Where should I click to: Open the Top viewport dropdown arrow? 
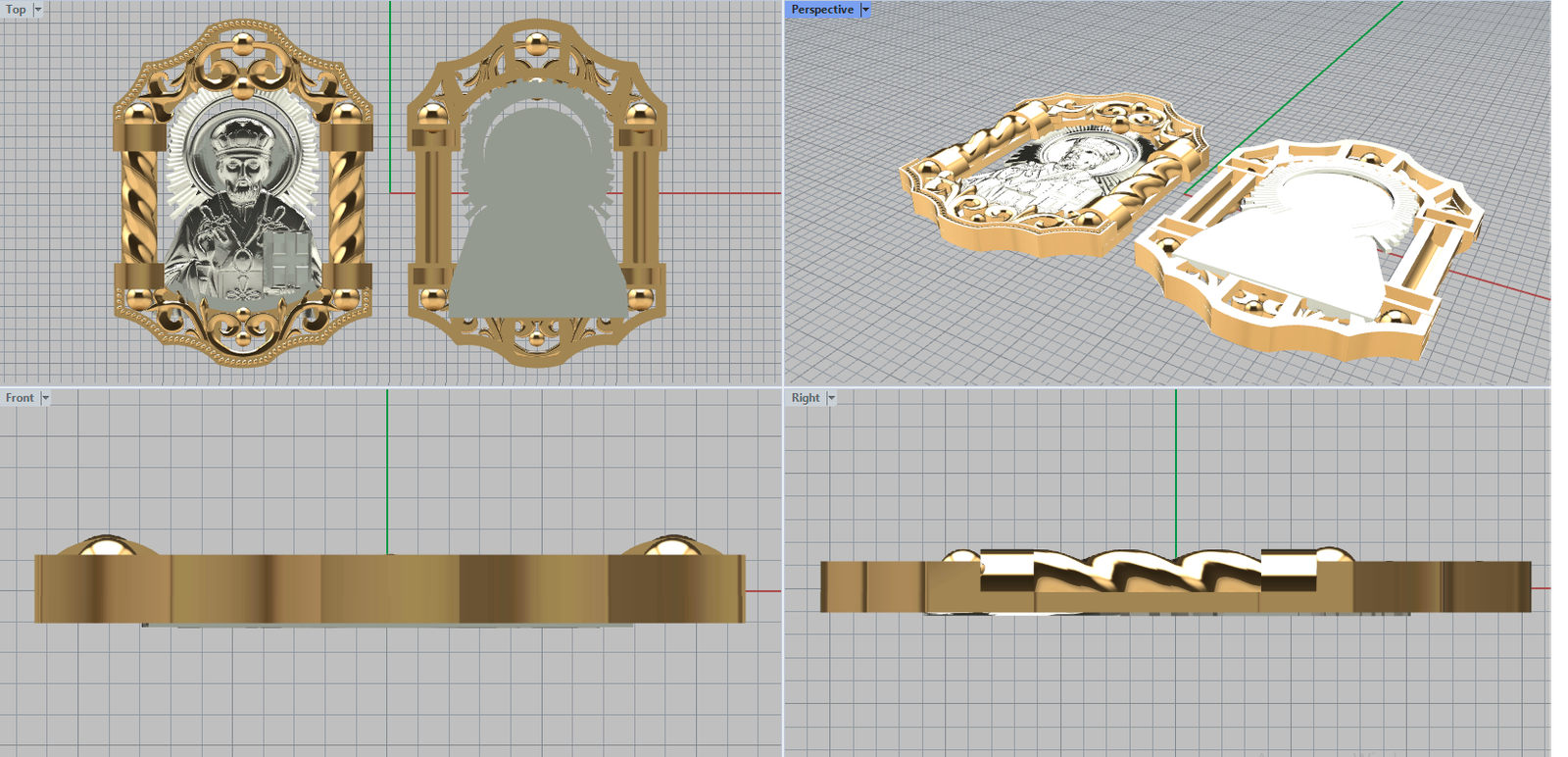click(x=38, y=10)
